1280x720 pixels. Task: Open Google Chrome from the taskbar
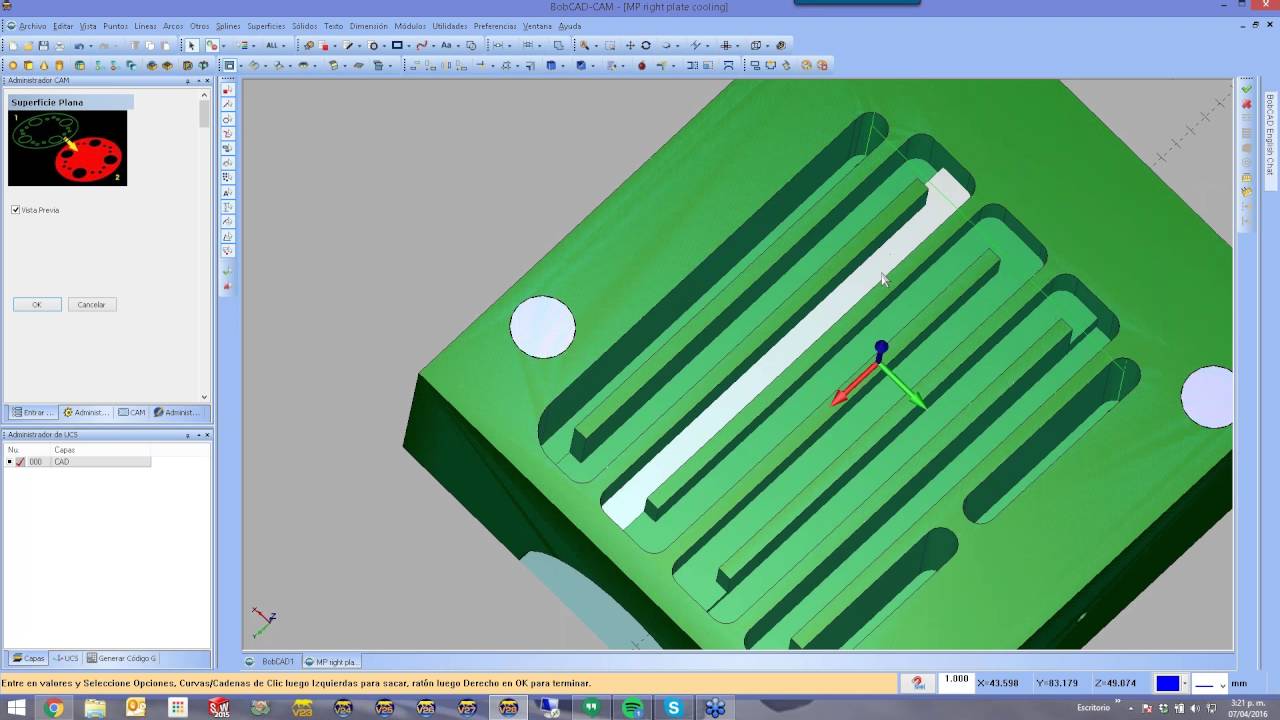pos(54,708)
